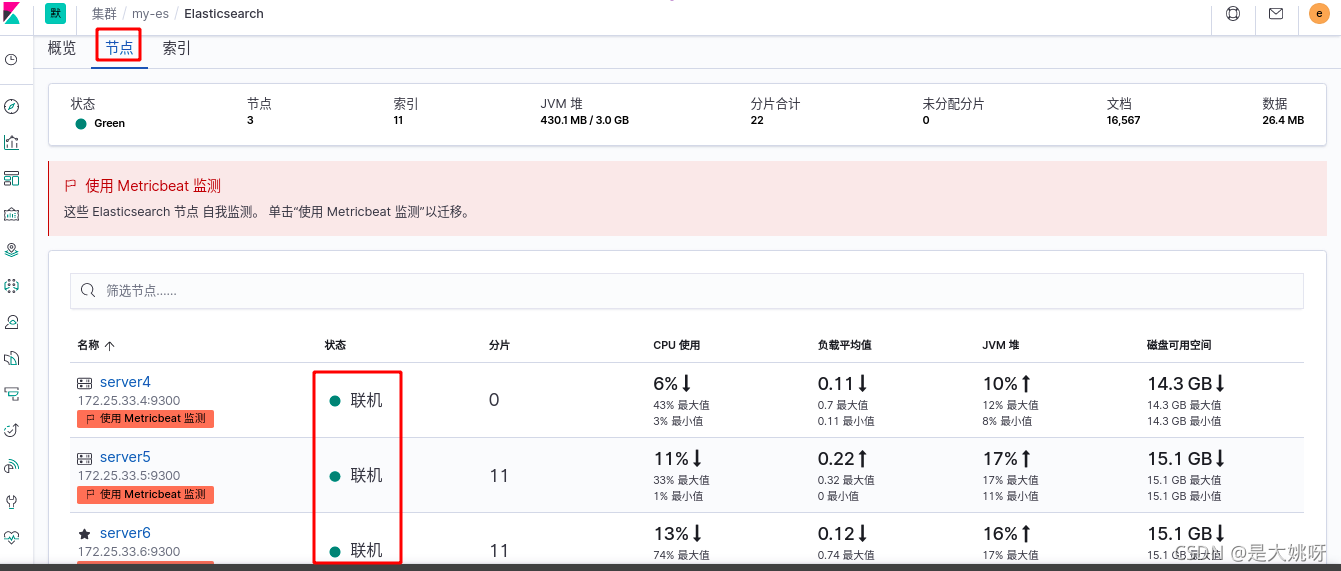The height and width of the screenshot is (571, 1341).
Task: Open the help menu icon
Action: (x=1232, y=14)
